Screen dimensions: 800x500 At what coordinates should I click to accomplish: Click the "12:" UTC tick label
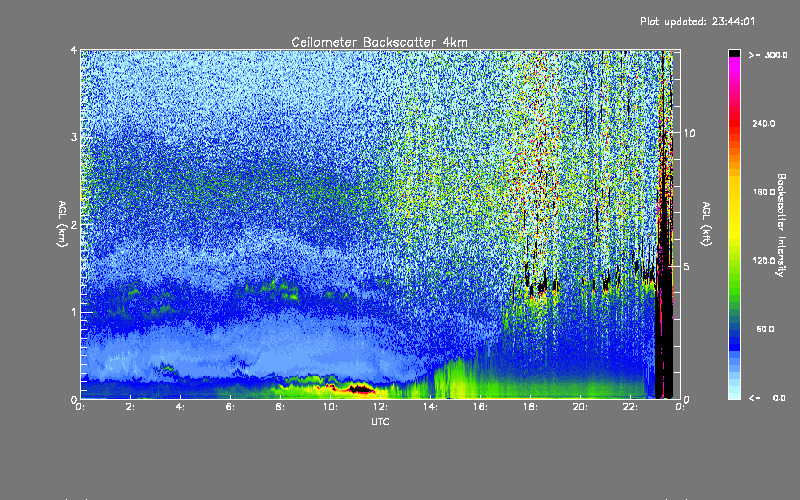pyautogui.click(x=381, y=407)
